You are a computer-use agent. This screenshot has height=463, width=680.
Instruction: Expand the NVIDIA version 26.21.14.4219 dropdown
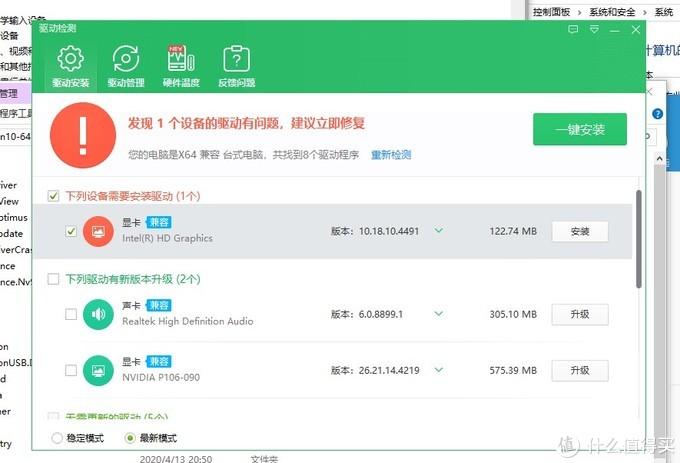click(438, 370)
